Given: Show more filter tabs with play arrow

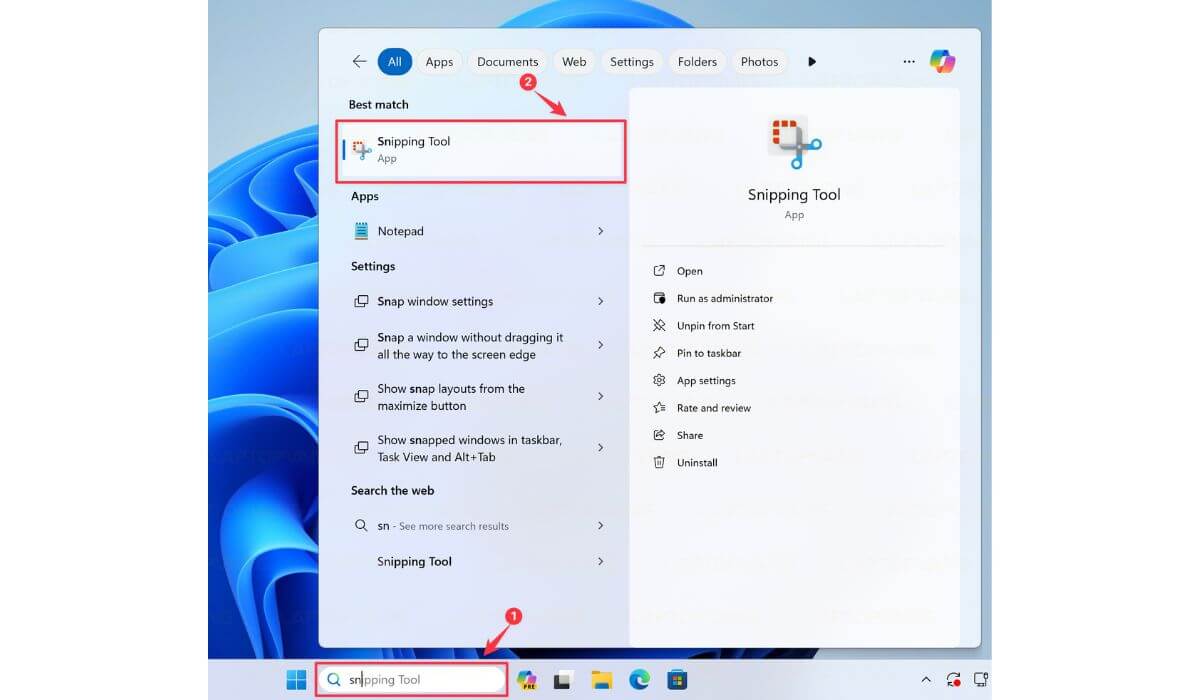Looking at the screenshot, I should tap(812, 61).
